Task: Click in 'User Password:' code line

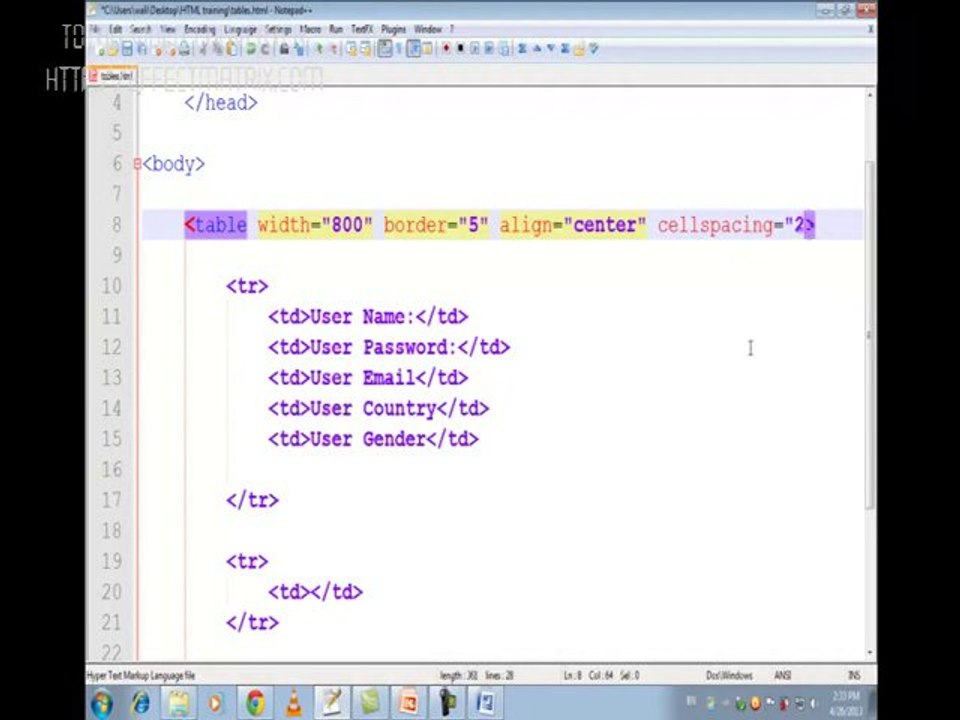Action: (389, 347)
